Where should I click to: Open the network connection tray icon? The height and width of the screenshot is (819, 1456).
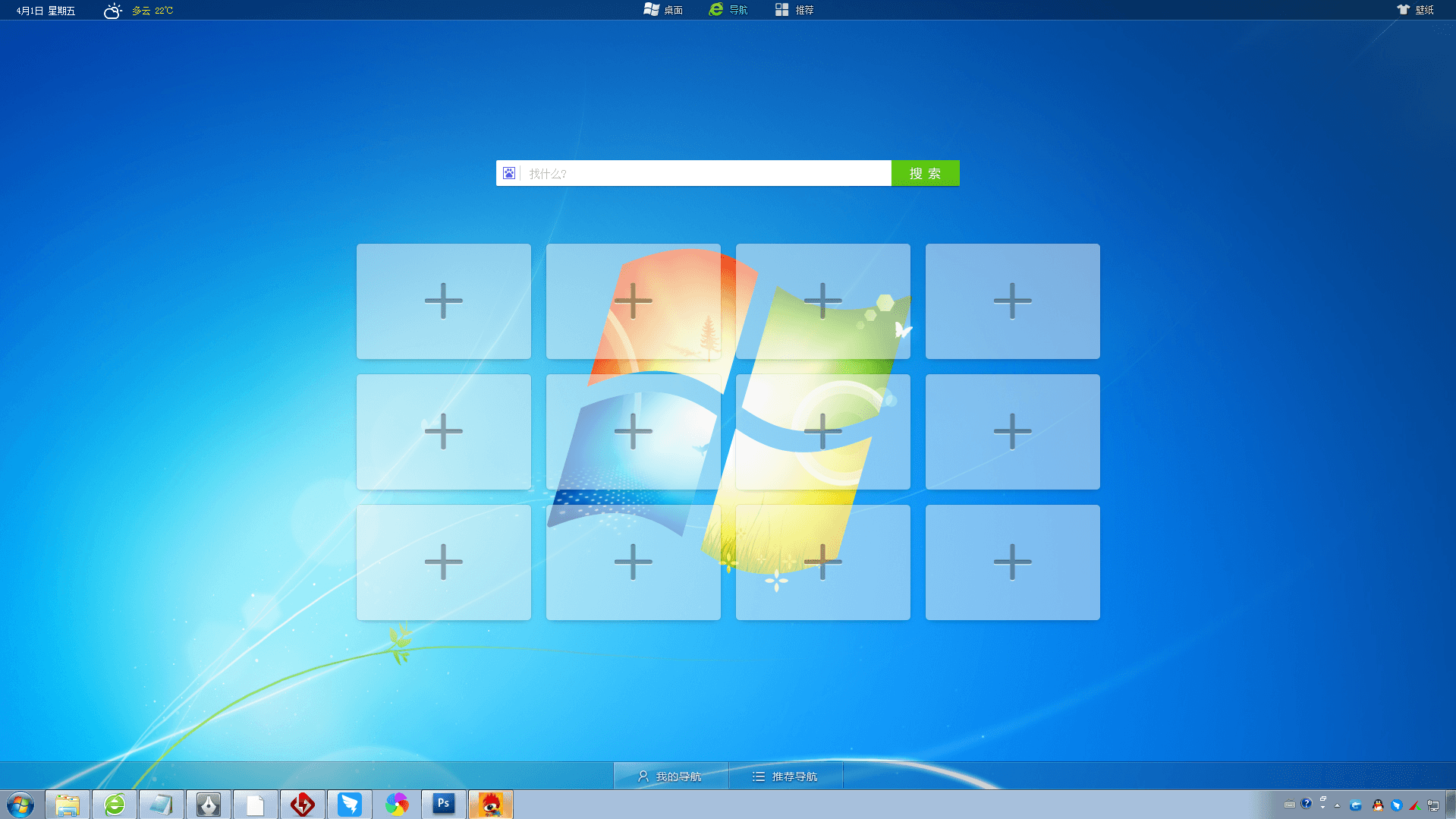(x=1433, y=805)
